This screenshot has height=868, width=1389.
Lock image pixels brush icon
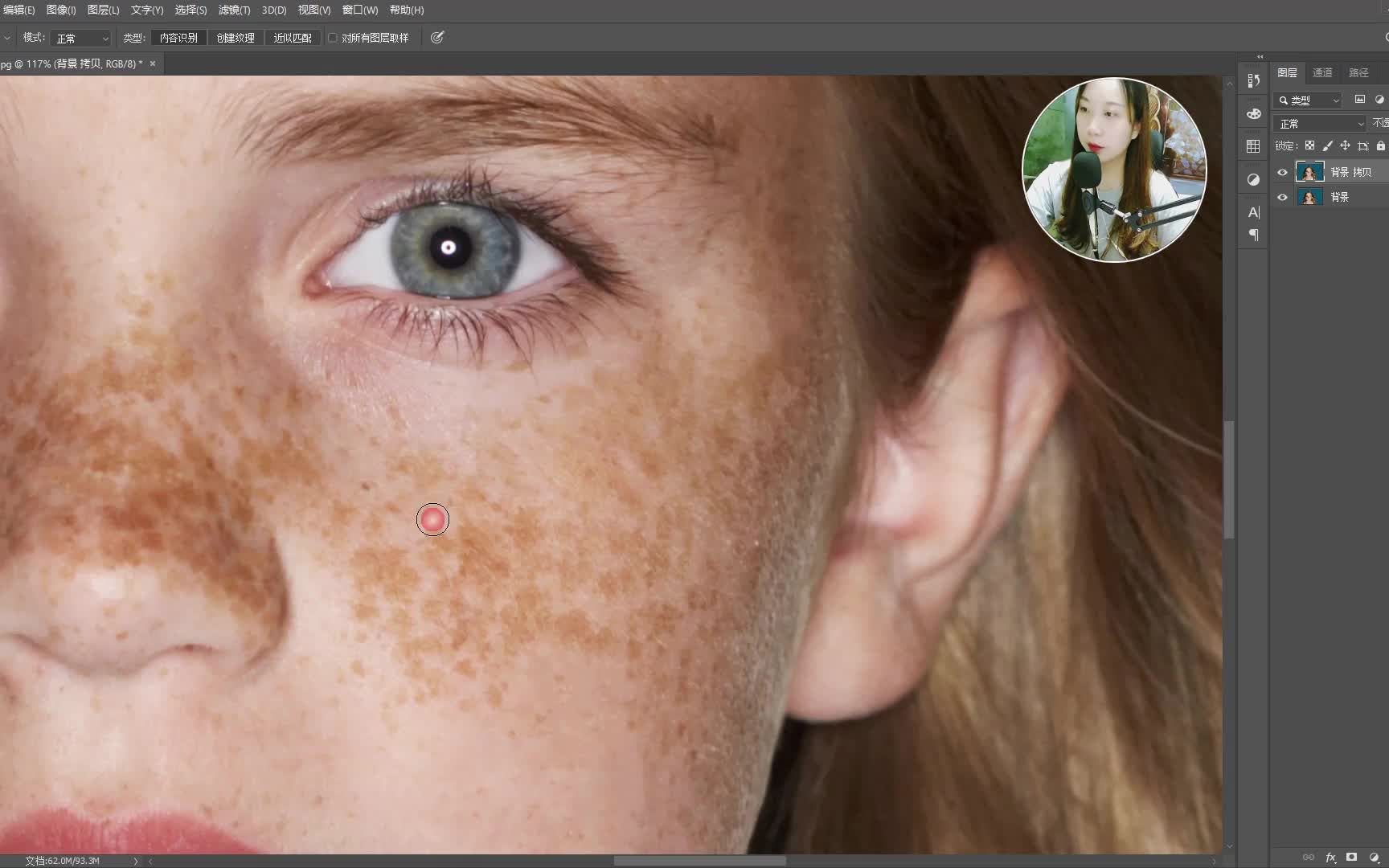click(x=1327, y=145)
